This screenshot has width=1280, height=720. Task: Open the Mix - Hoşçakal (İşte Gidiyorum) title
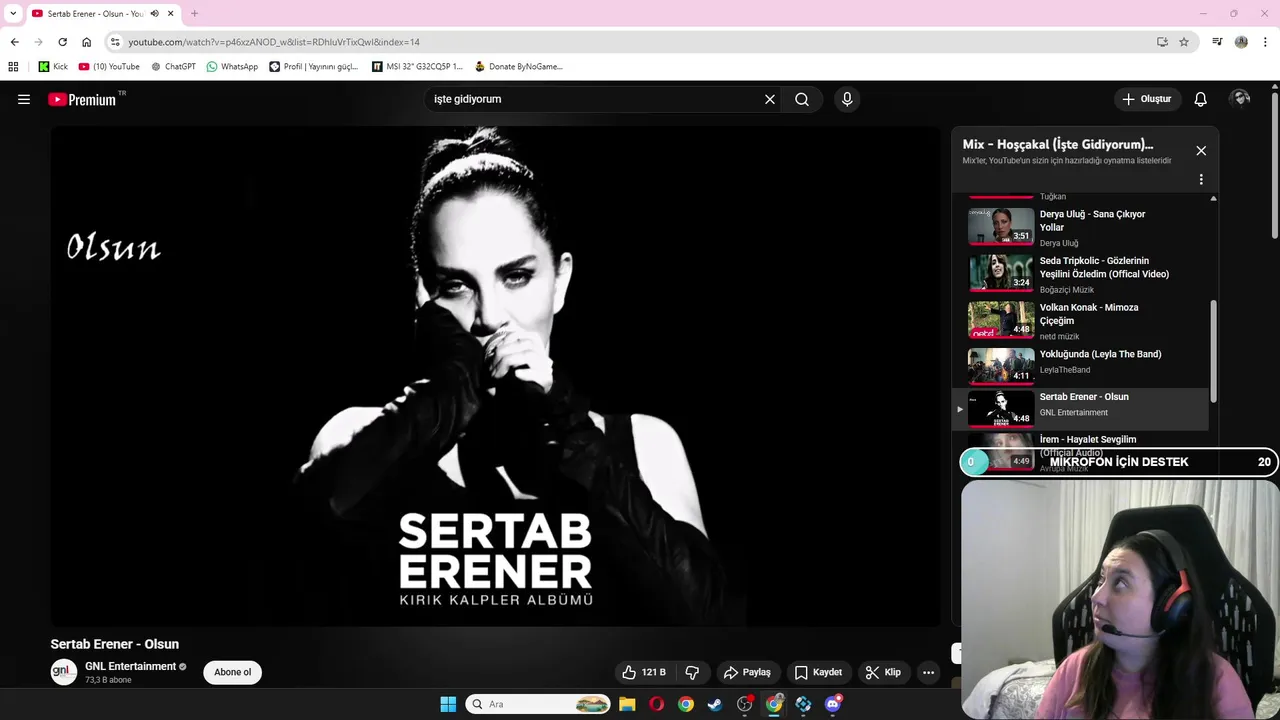coord(1058,144)
